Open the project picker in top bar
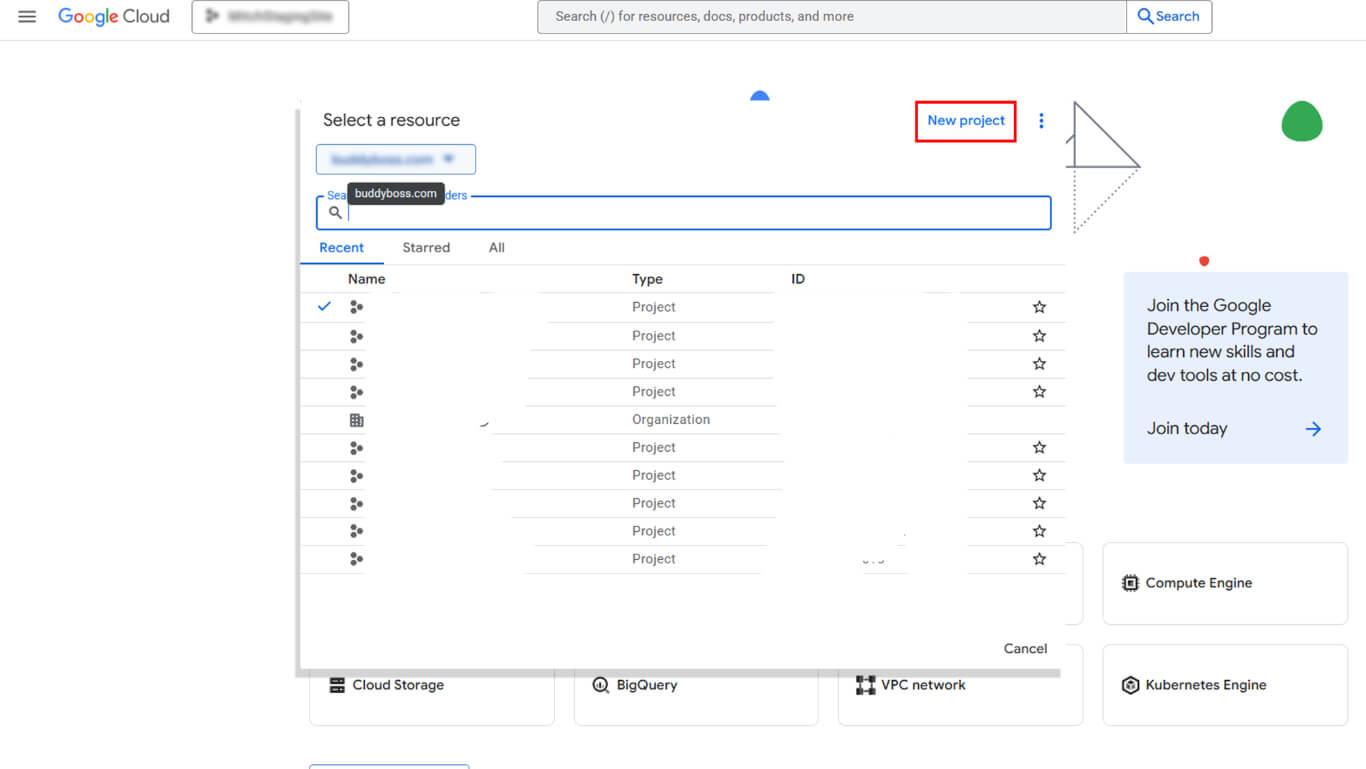1366x769 pixels. tap(270, 17)
